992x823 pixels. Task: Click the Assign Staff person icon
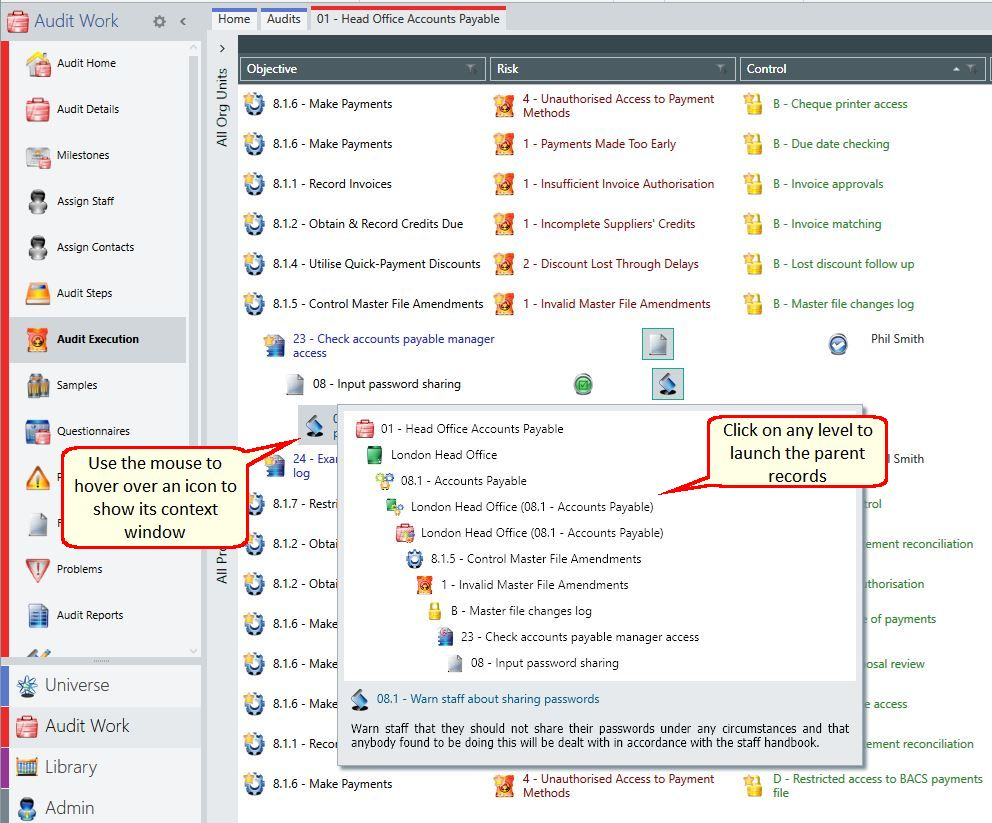coord(38,201)
